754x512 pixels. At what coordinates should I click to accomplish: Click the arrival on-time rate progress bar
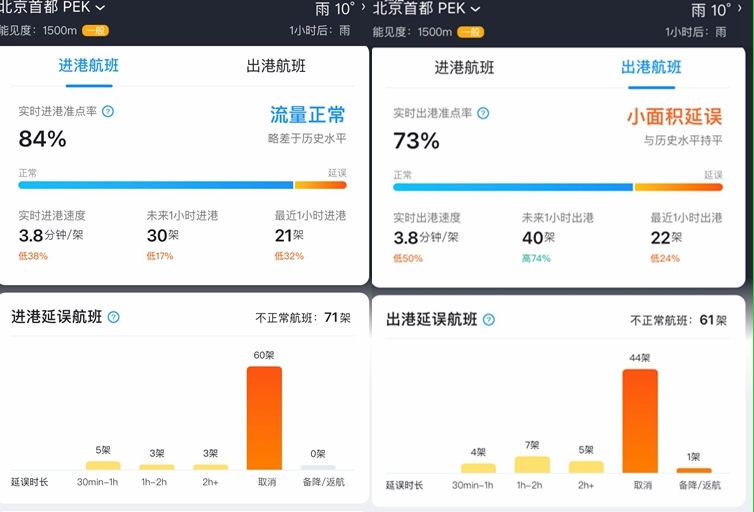click(182, 185)
